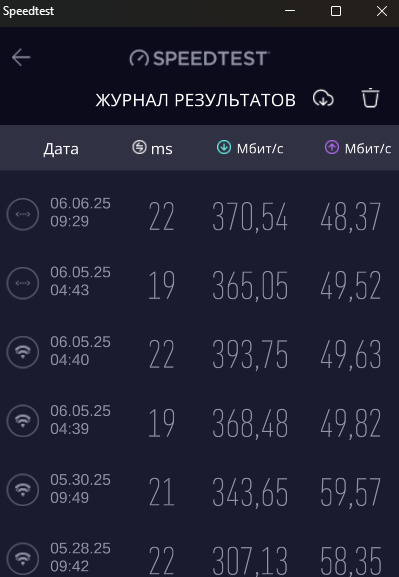Click the Wi-Fi icon for 06.05.25 04:40 result

pos(23,352)
